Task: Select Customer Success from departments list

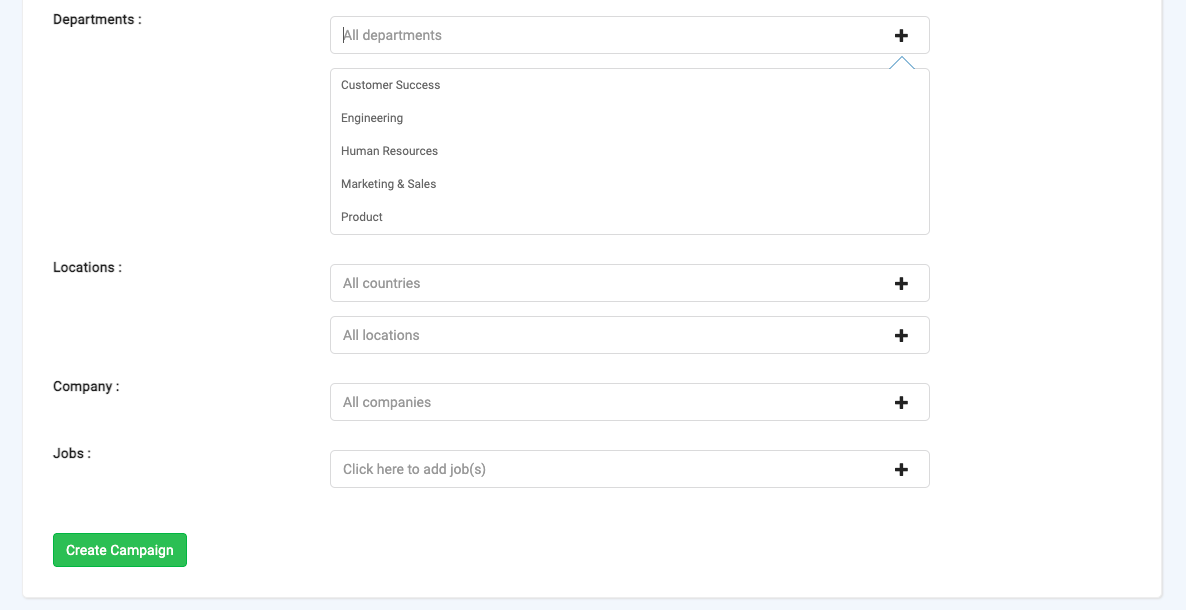Action: (x=391, y=85)
